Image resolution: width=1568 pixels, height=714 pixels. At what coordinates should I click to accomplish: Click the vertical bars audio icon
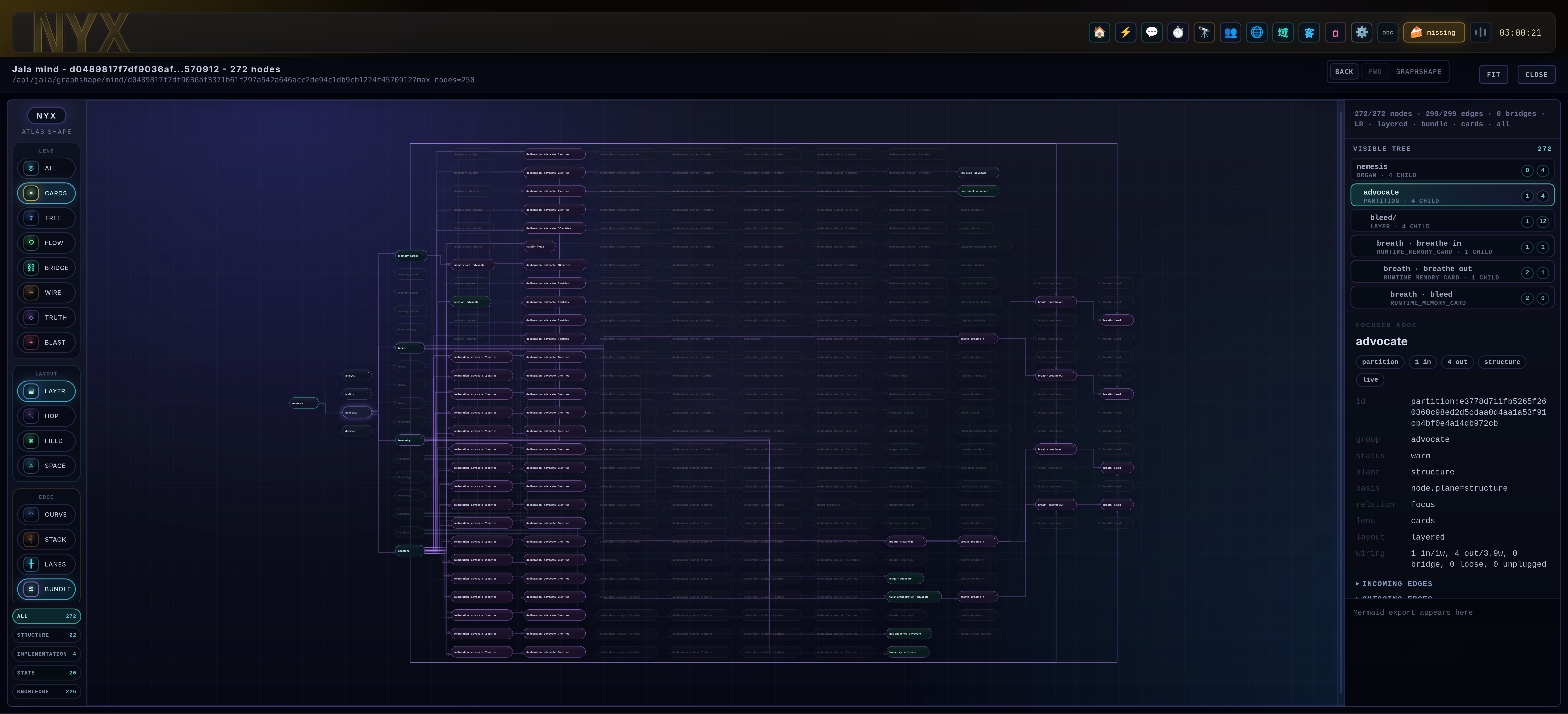1480,33
